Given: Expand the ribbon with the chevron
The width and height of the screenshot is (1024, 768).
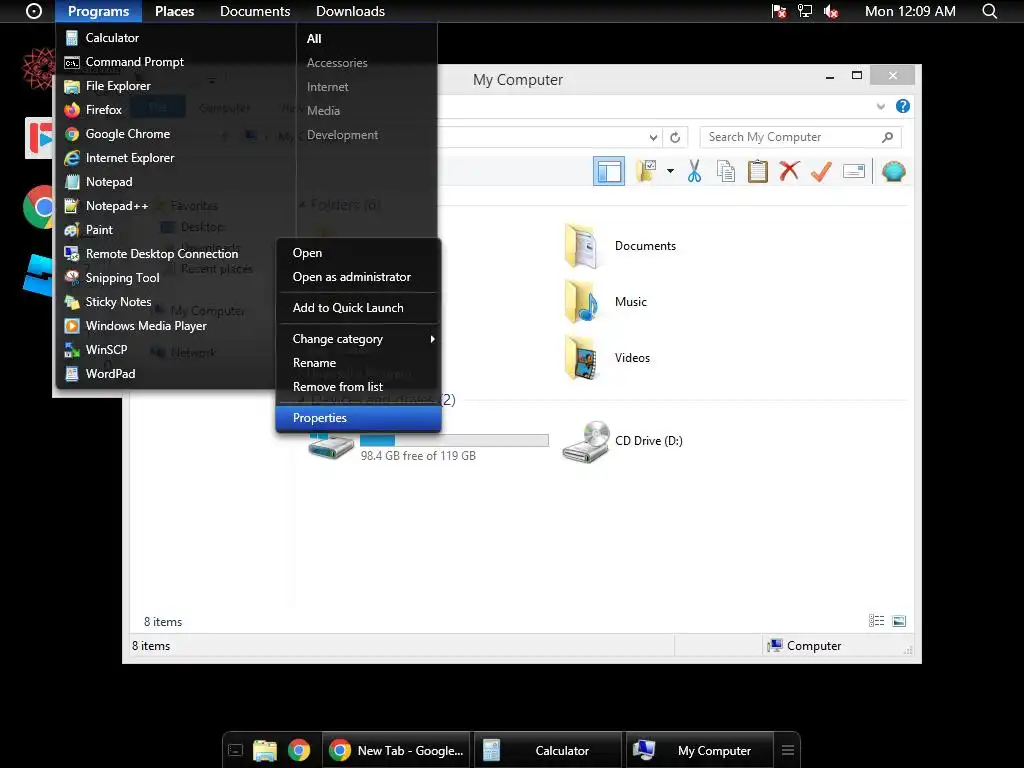Looking at the screenshot, I should pos(881,106).
